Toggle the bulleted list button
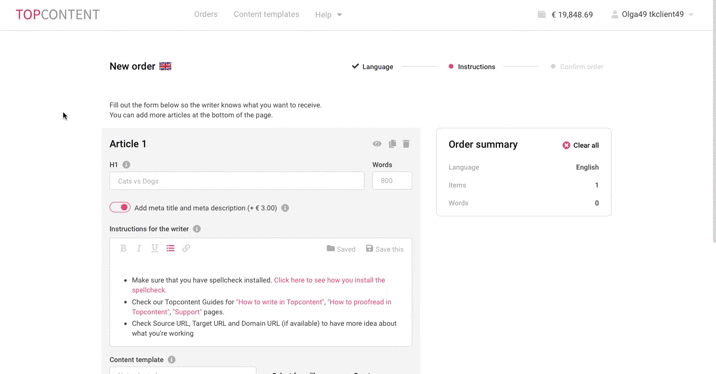Viewport: 716px width, 374px height. tap(170, 248)
